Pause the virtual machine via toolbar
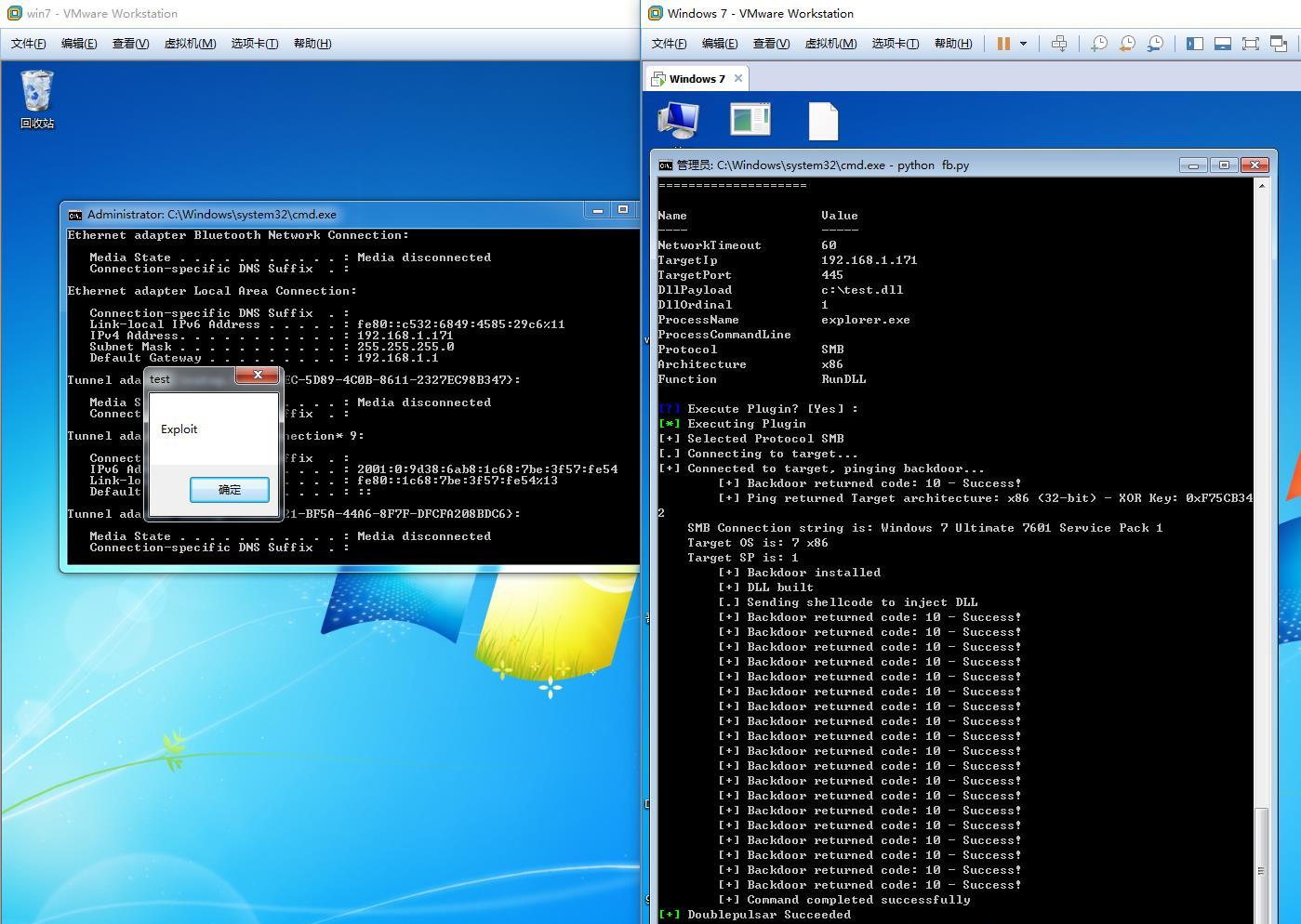The height and width of the screenshot is (924, 1301). tap(1003, 44)
